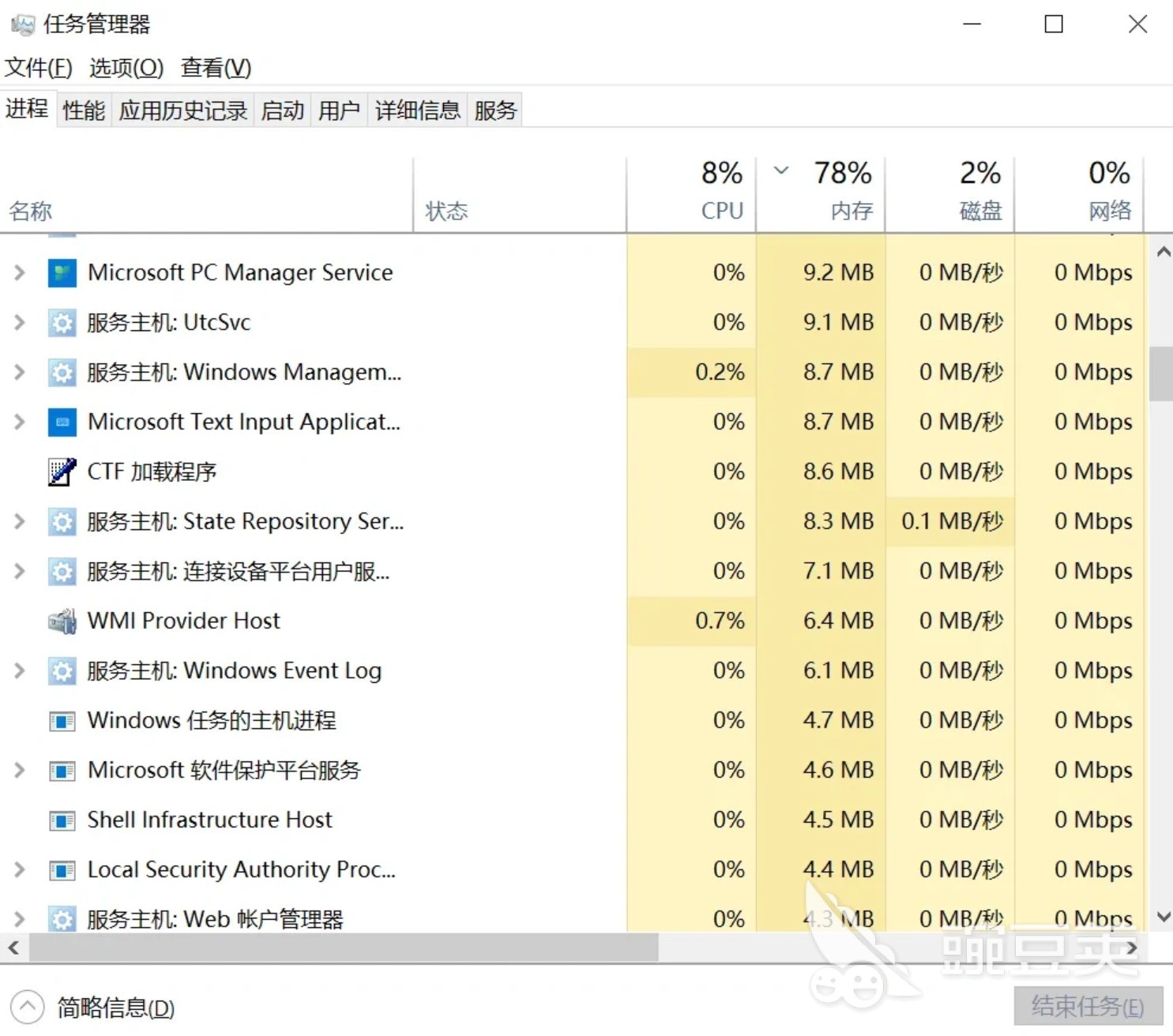
Task: Click the scroll down arrow of process list
Action: point(1163,917)
